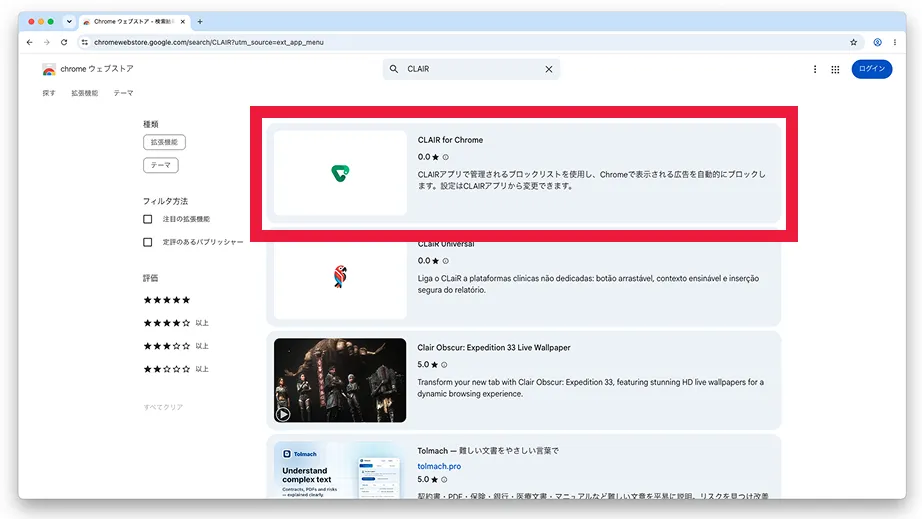
Task: Bookmark this page with the star icon
Action: click(853, 42)
